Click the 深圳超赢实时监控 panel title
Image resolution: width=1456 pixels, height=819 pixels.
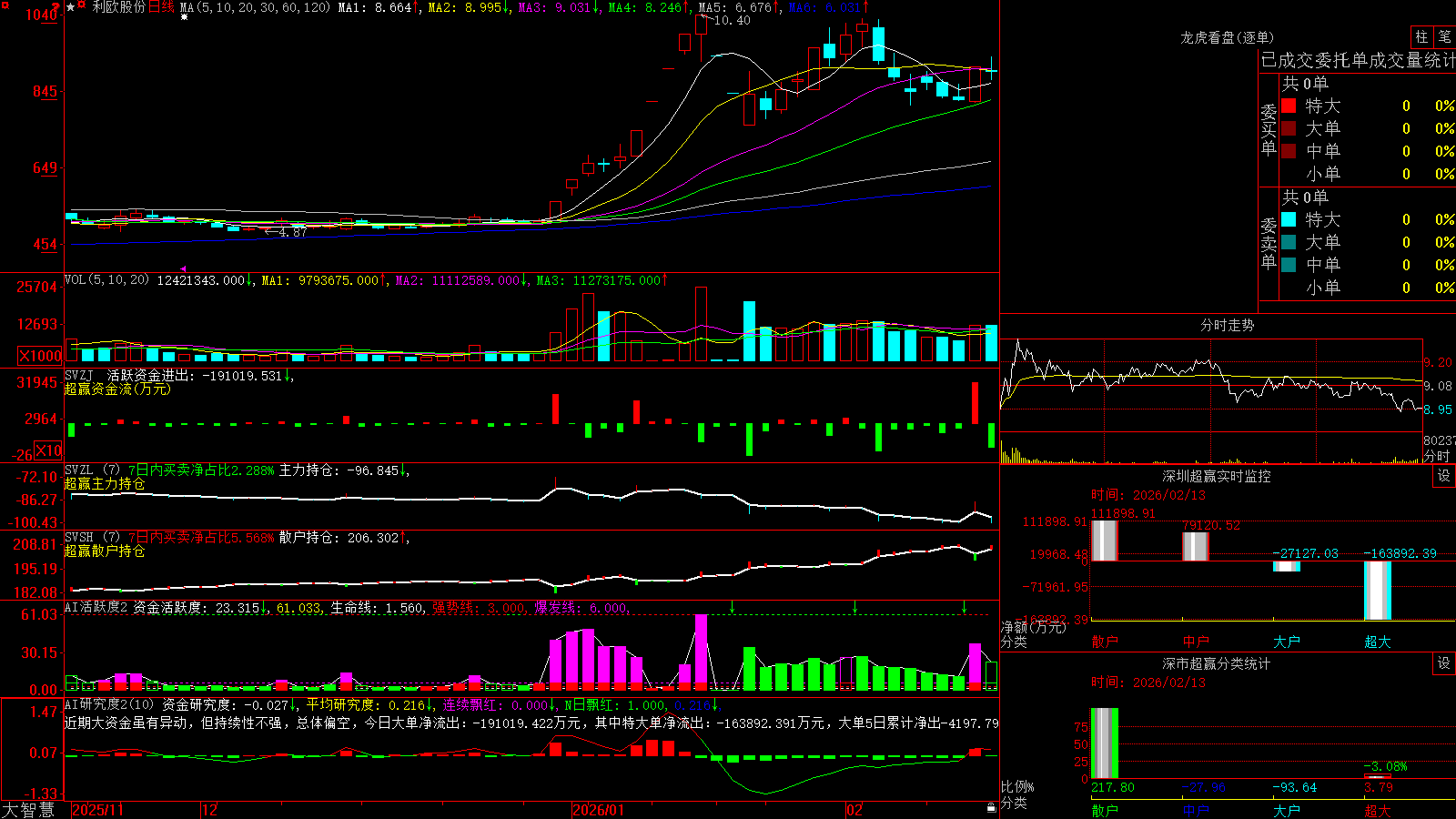tap(1217, 476)
